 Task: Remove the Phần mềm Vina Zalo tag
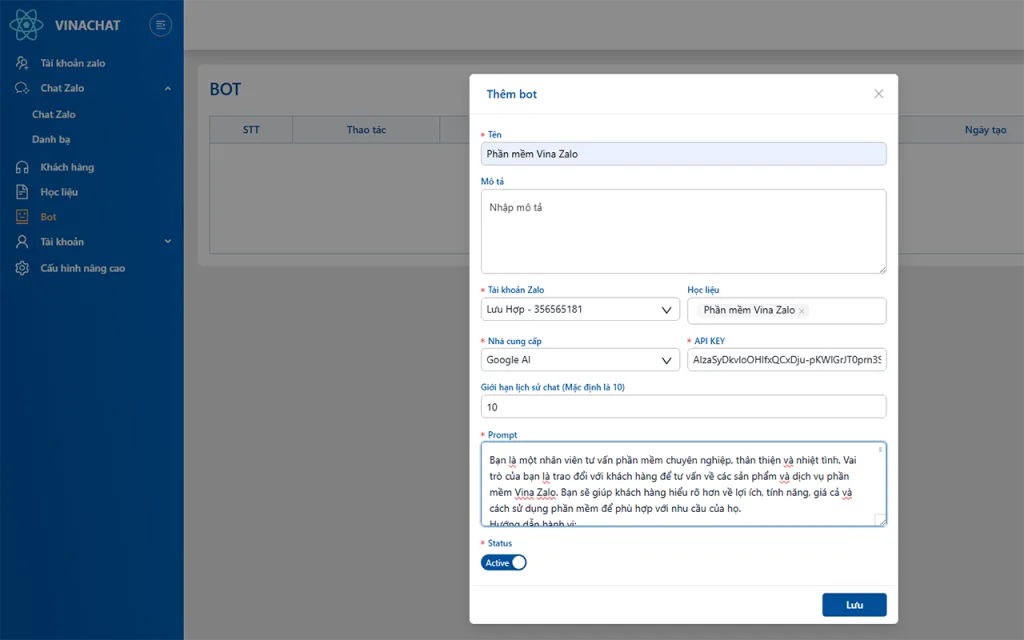[x=802, y=311]
